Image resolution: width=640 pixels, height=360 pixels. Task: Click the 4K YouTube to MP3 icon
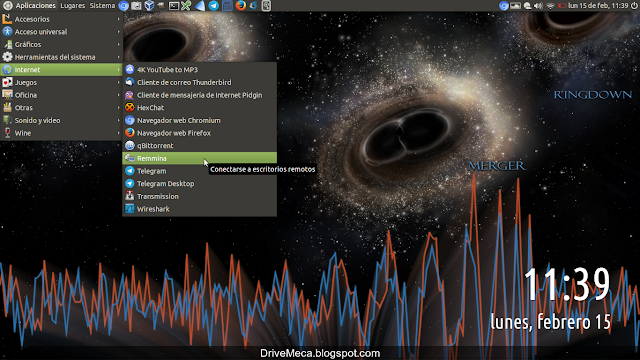click(130, 69)
